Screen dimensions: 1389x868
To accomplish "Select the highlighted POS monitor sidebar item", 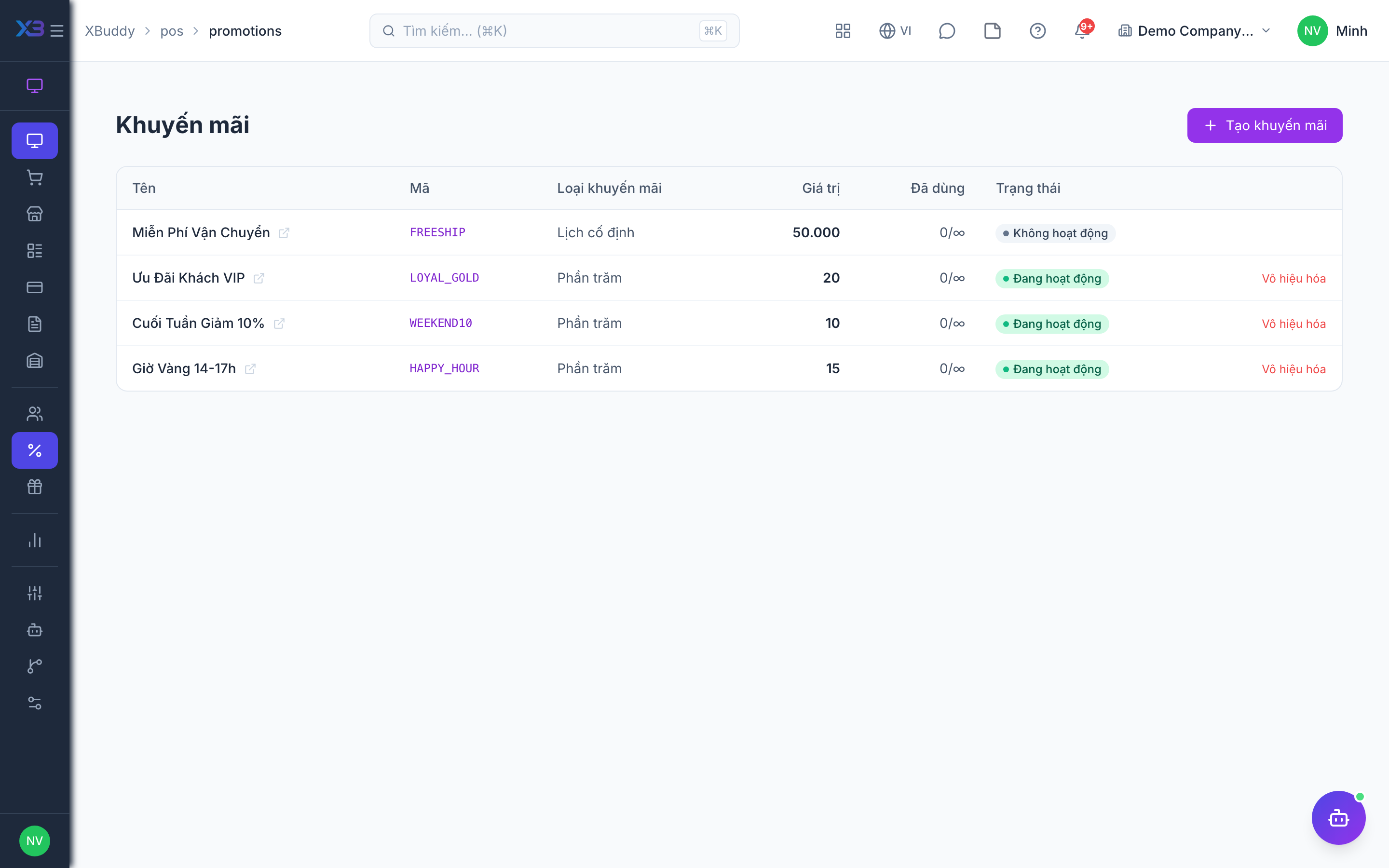I will (34, 141).
